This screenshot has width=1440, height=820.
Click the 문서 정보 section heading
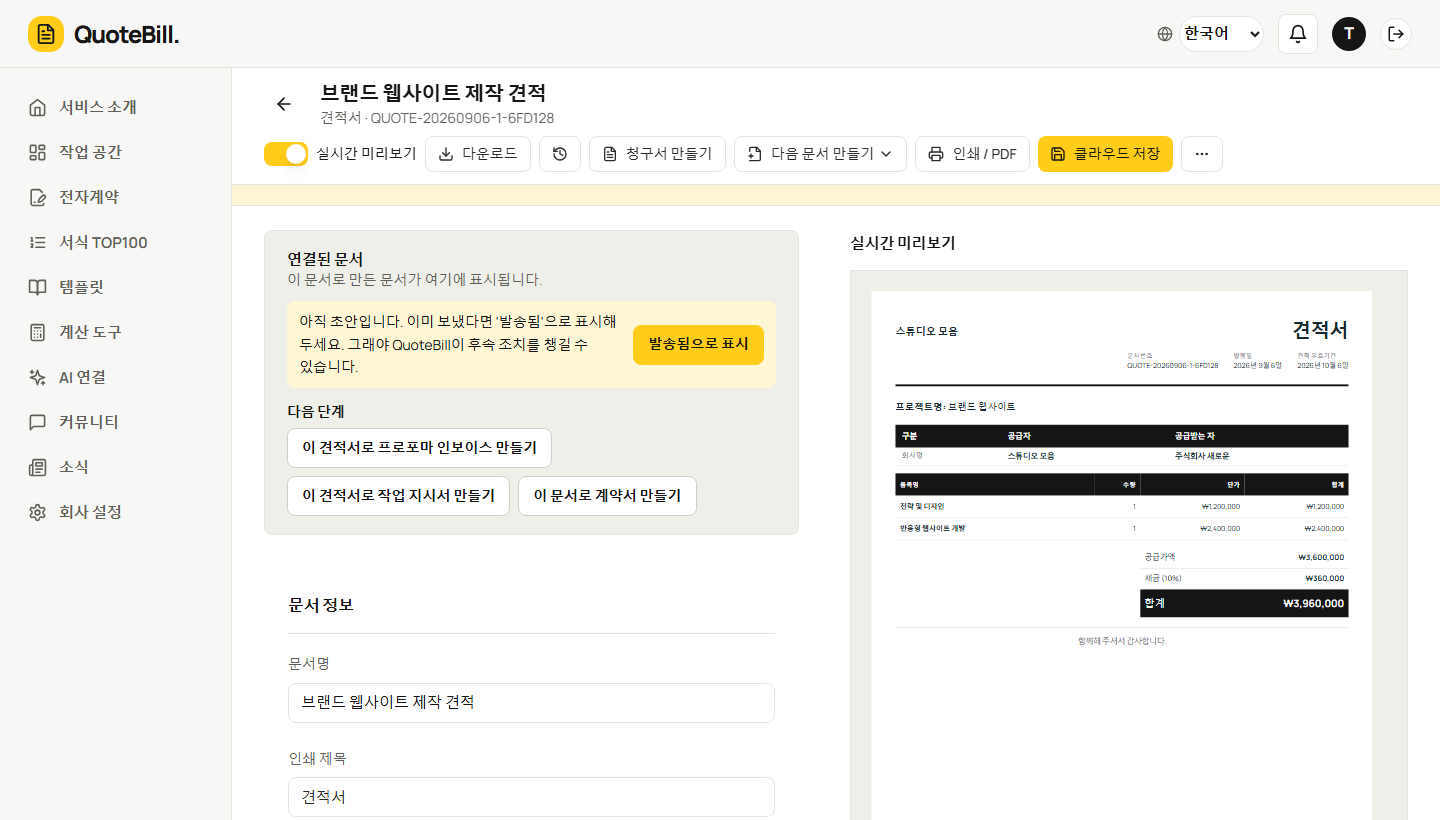(x=321, y=605)
